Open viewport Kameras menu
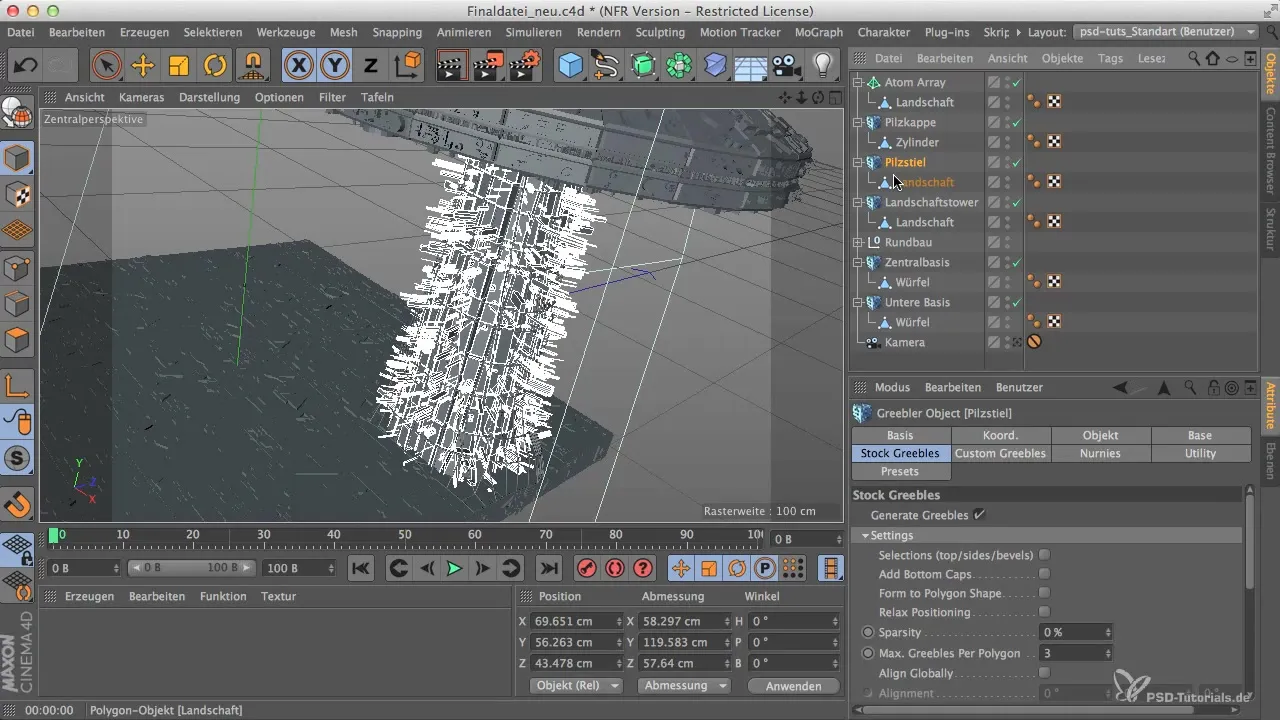This screenshot has height=720, width=1280. click(141, 97)
